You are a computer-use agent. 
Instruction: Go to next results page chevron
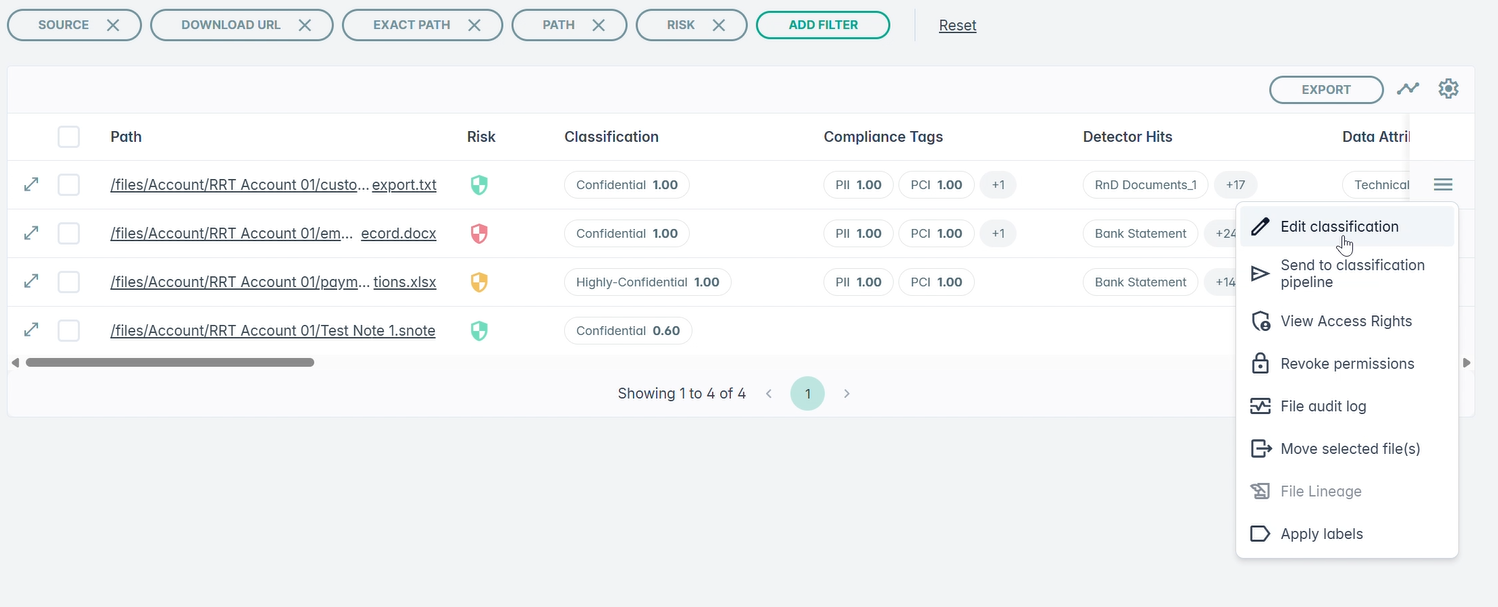tap(846, 394)
